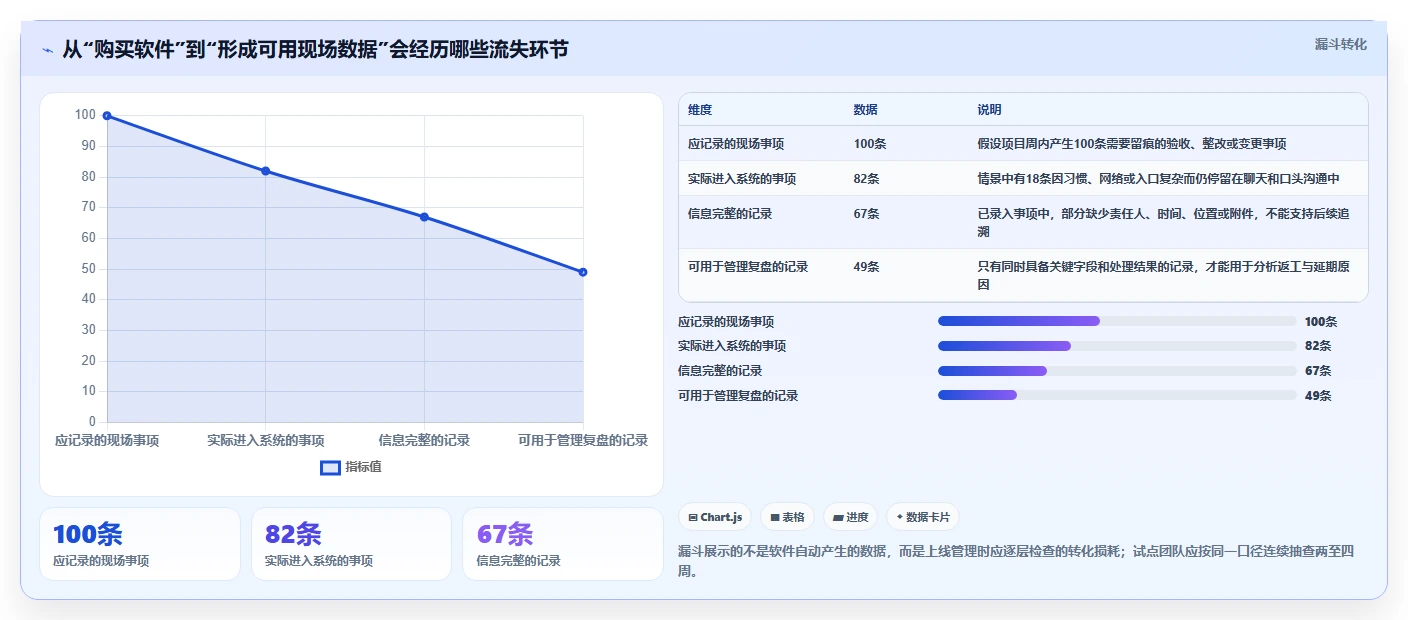Click the 漏斗转化 label
Screen dimensions: 1408x620
1340,44
